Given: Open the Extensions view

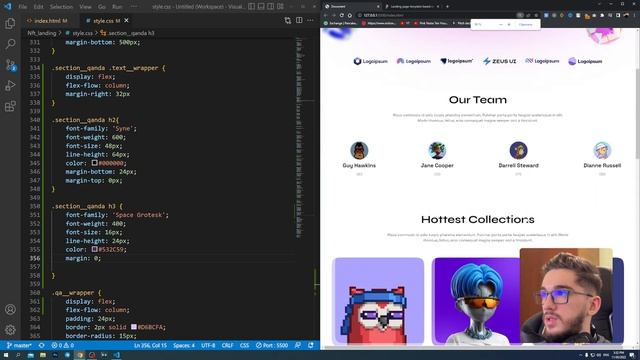Looking at the screenshot, I should (10, 106).
